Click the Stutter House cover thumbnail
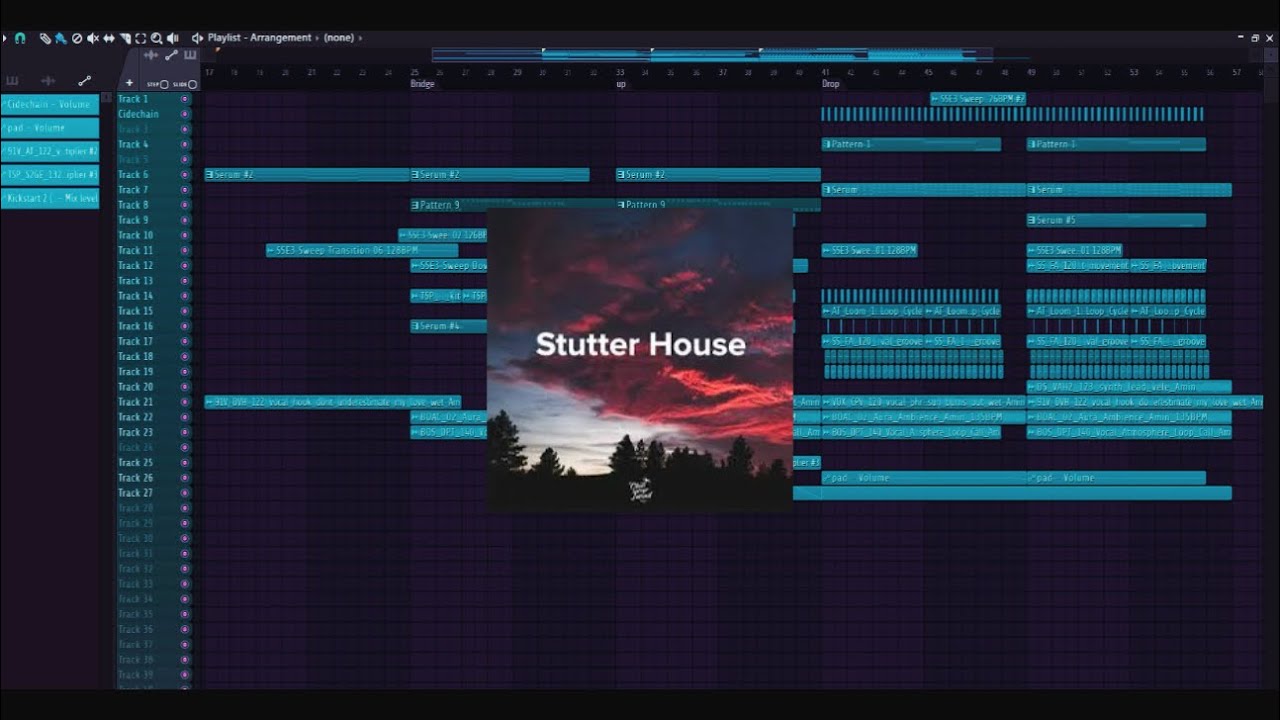 [640, 360]
